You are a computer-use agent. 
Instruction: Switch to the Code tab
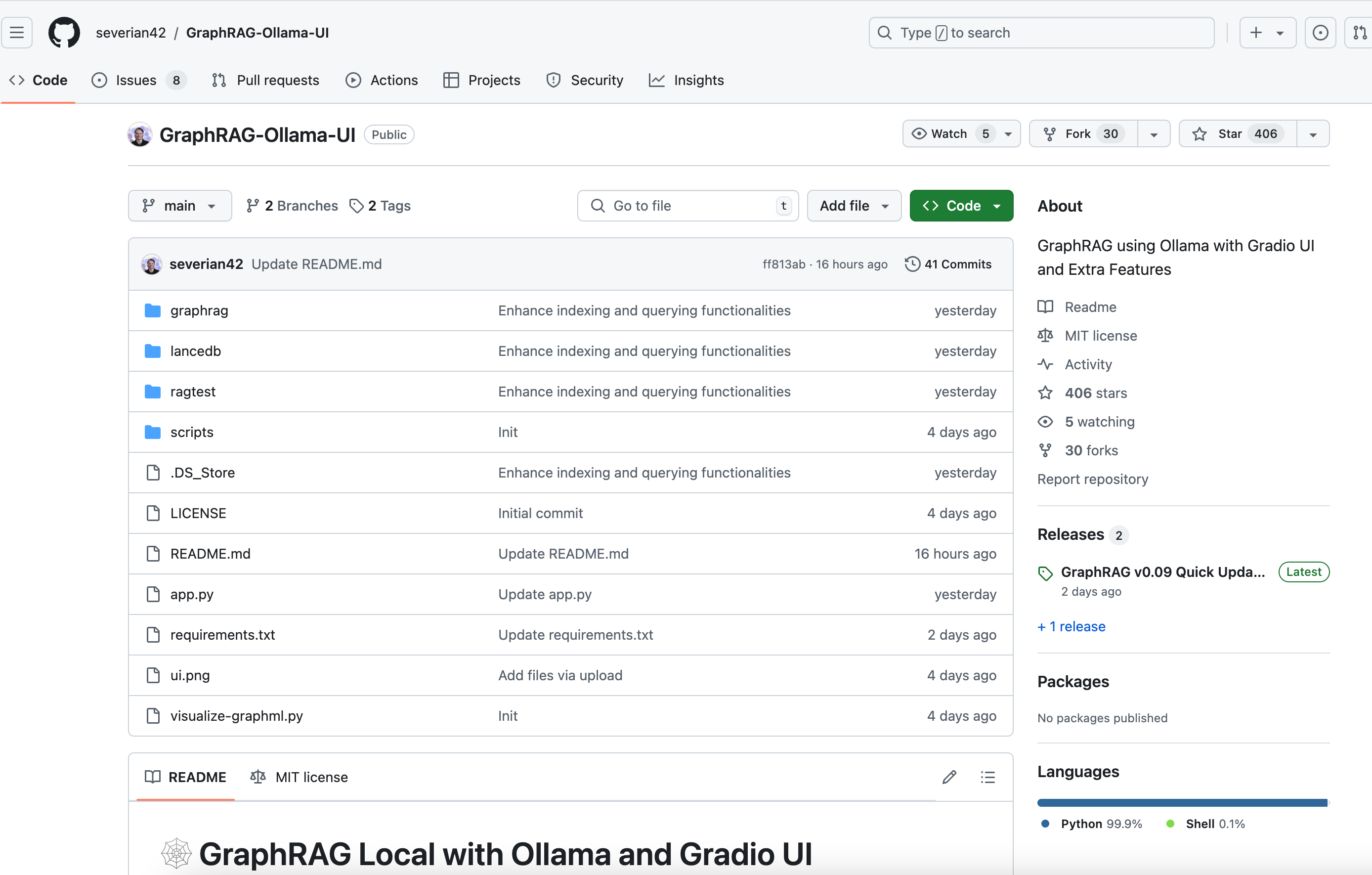point(39,81)
